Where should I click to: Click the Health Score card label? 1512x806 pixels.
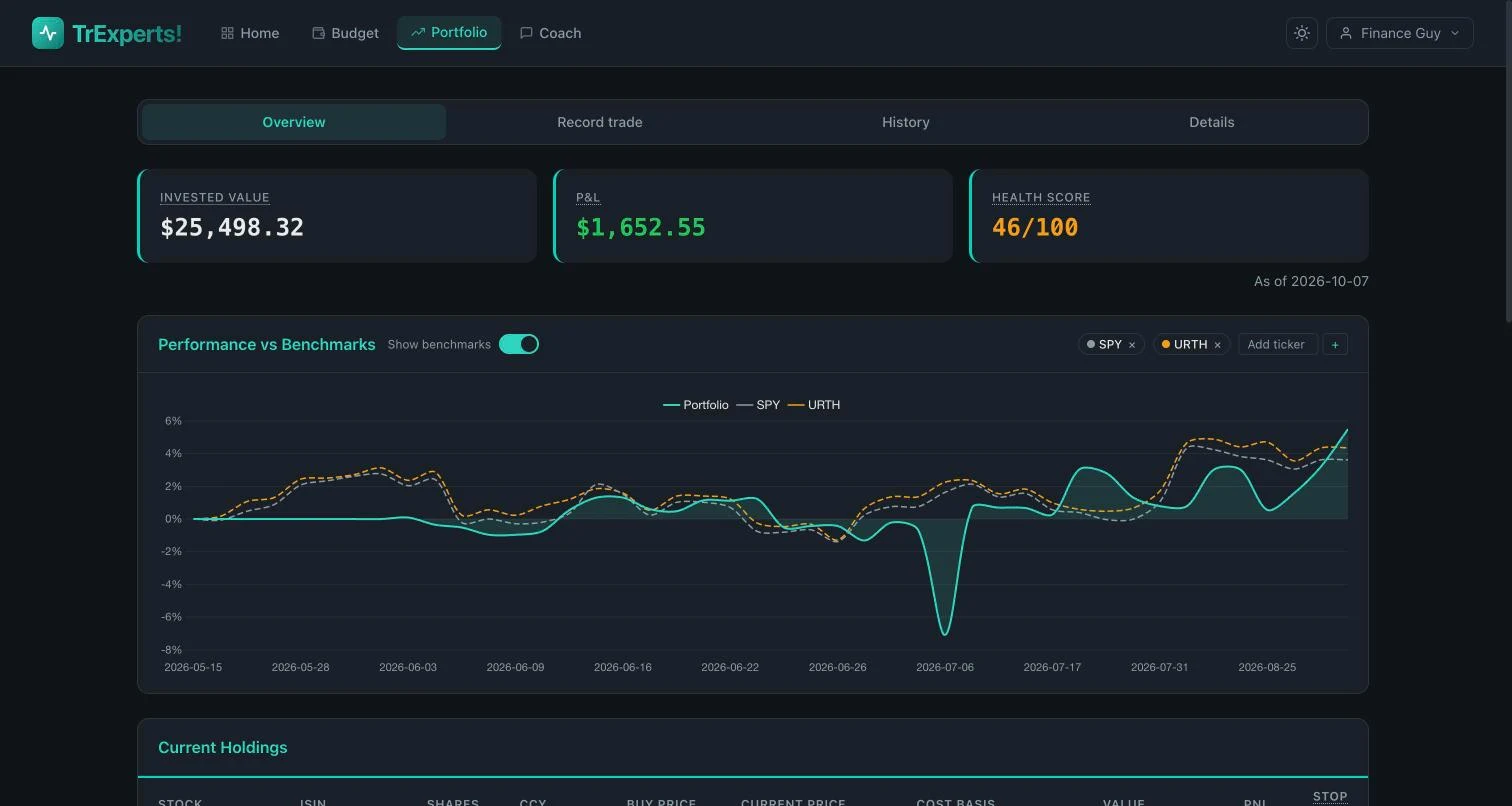point(1041,198)
